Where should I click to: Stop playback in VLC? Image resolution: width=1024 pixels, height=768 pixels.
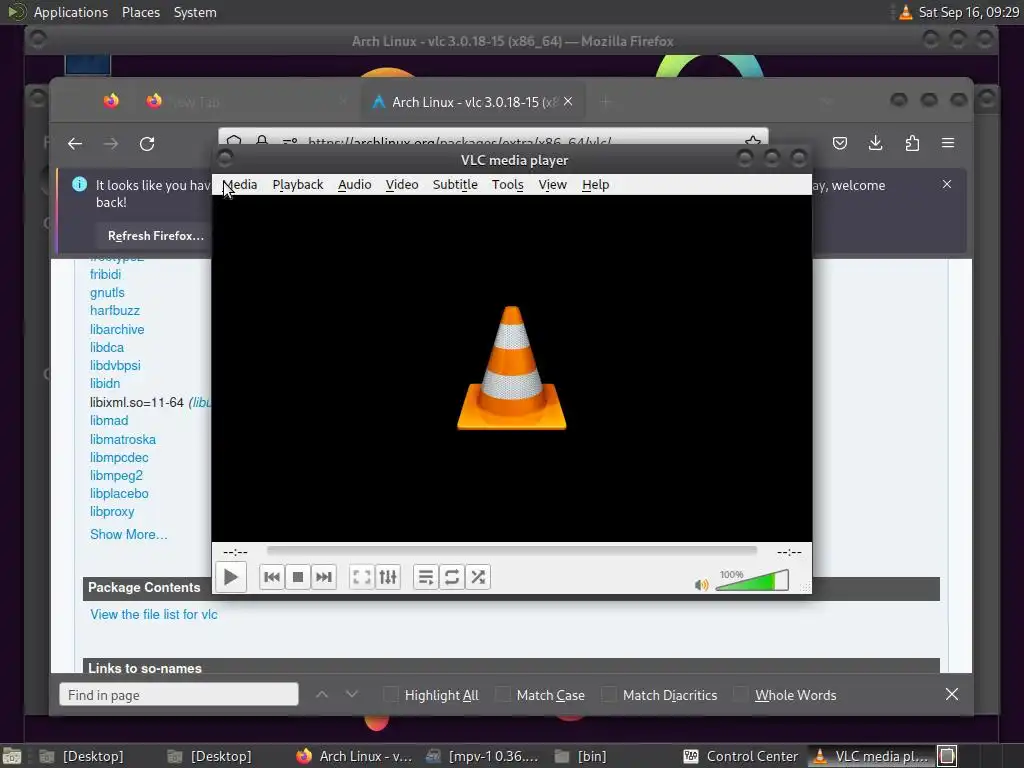[298, 577]
